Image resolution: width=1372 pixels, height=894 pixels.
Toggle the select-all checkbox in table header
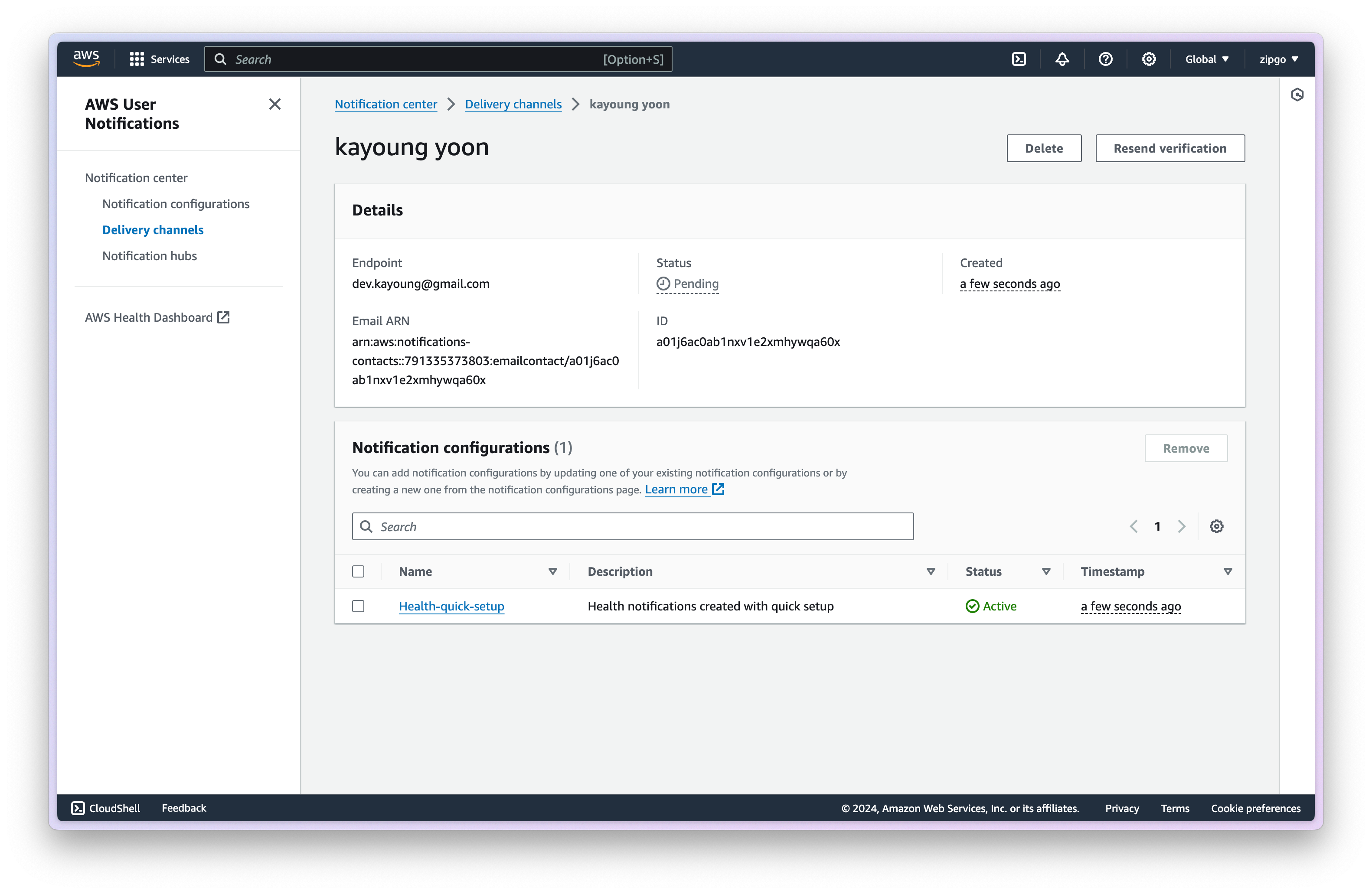tap(358, 572)
